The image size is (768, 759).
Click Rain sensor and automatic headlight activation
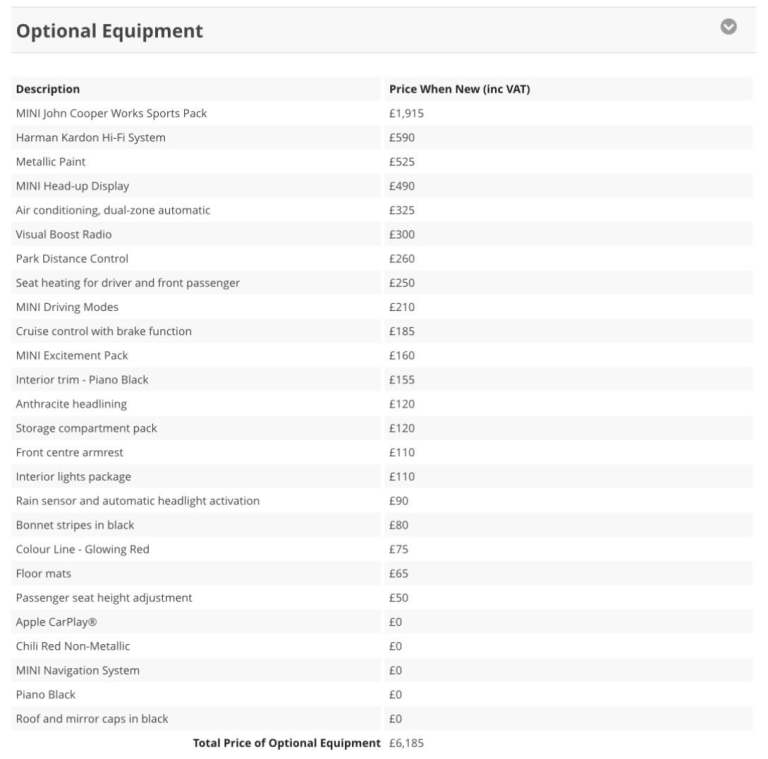pos(137,501)
